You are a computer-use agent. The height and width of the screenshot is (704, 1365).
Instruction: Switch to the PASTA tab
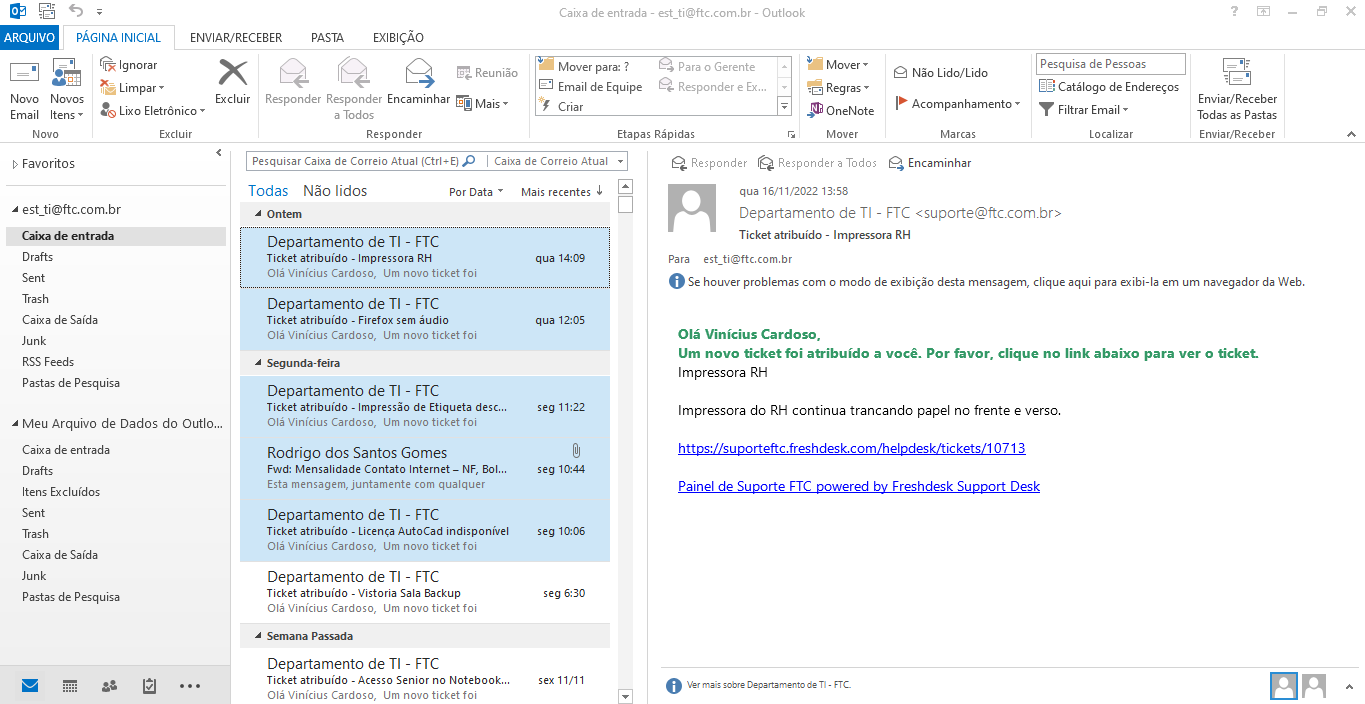point(327,38)
